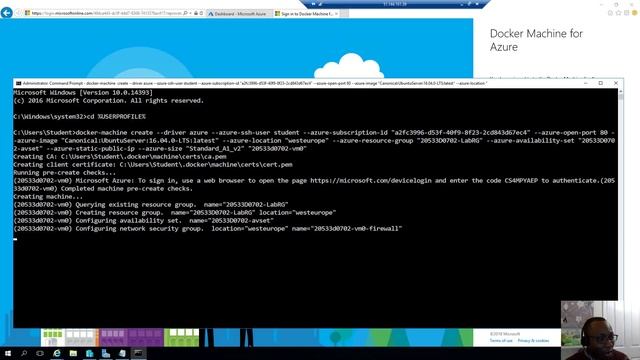The width and height of the screenshot is (640, 360).
Task: Open File Explorer from taskbar
Action: click(73, 353)
